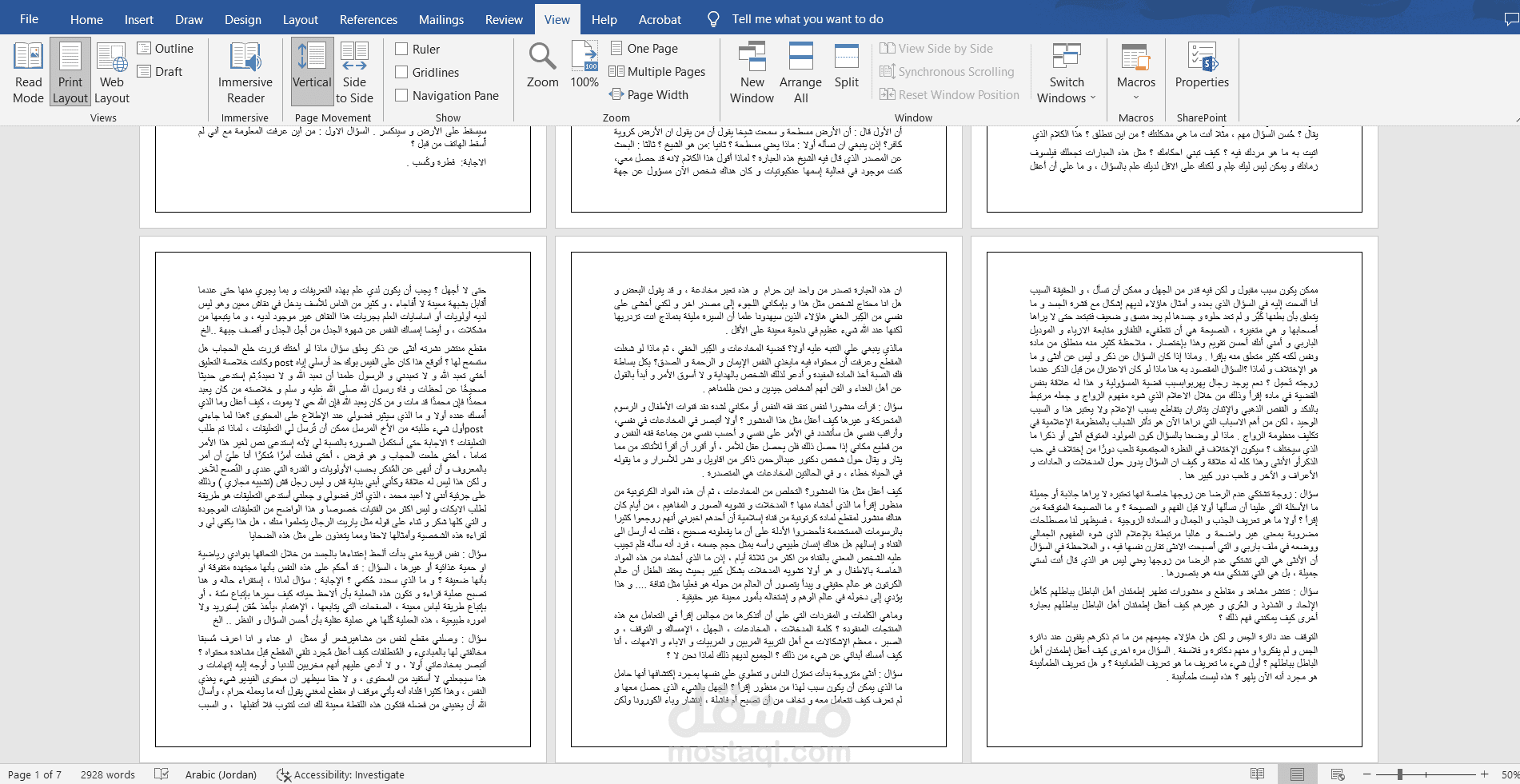Click the Properties SharePoint button

point(1202,66)
